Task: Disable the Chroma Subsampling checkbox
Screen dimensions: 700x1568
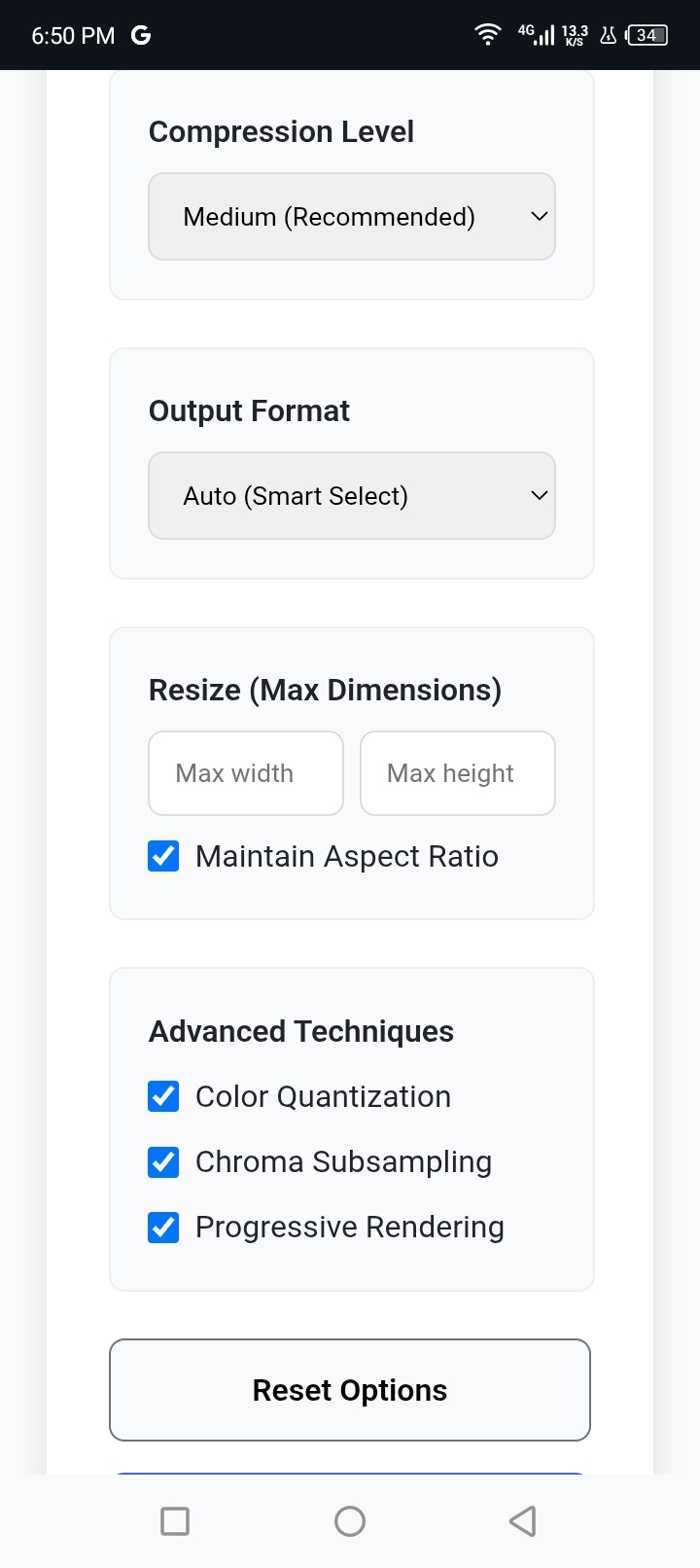Action: coord(163,1161)
